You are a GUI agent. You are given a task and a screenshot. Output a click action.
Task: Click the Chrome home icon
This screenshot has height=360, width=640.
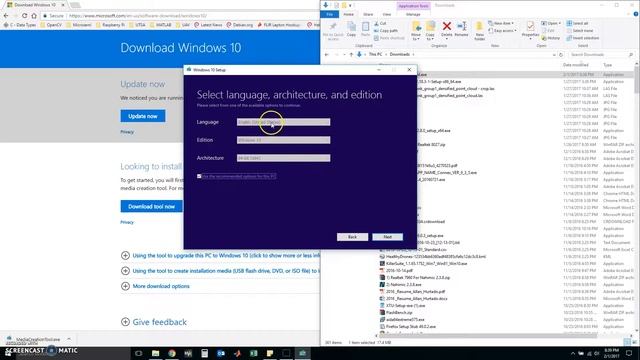pos(34,16)
